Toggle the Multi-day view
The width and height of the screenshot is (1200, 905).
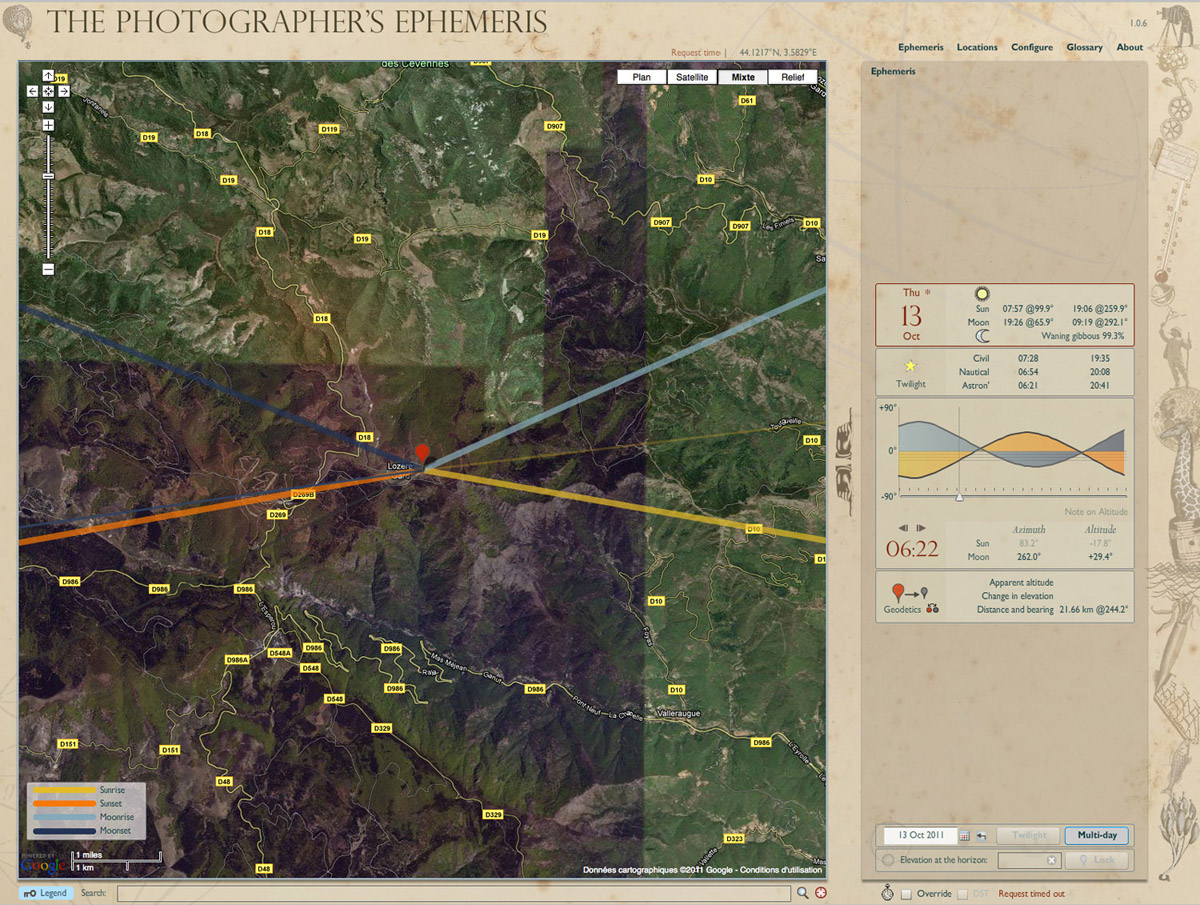click(x=1096, y=836)
